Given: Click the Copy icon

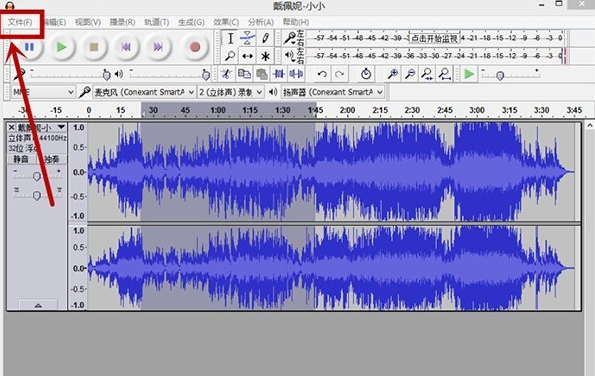Looking at the screenshot, I should pos(244,74).
